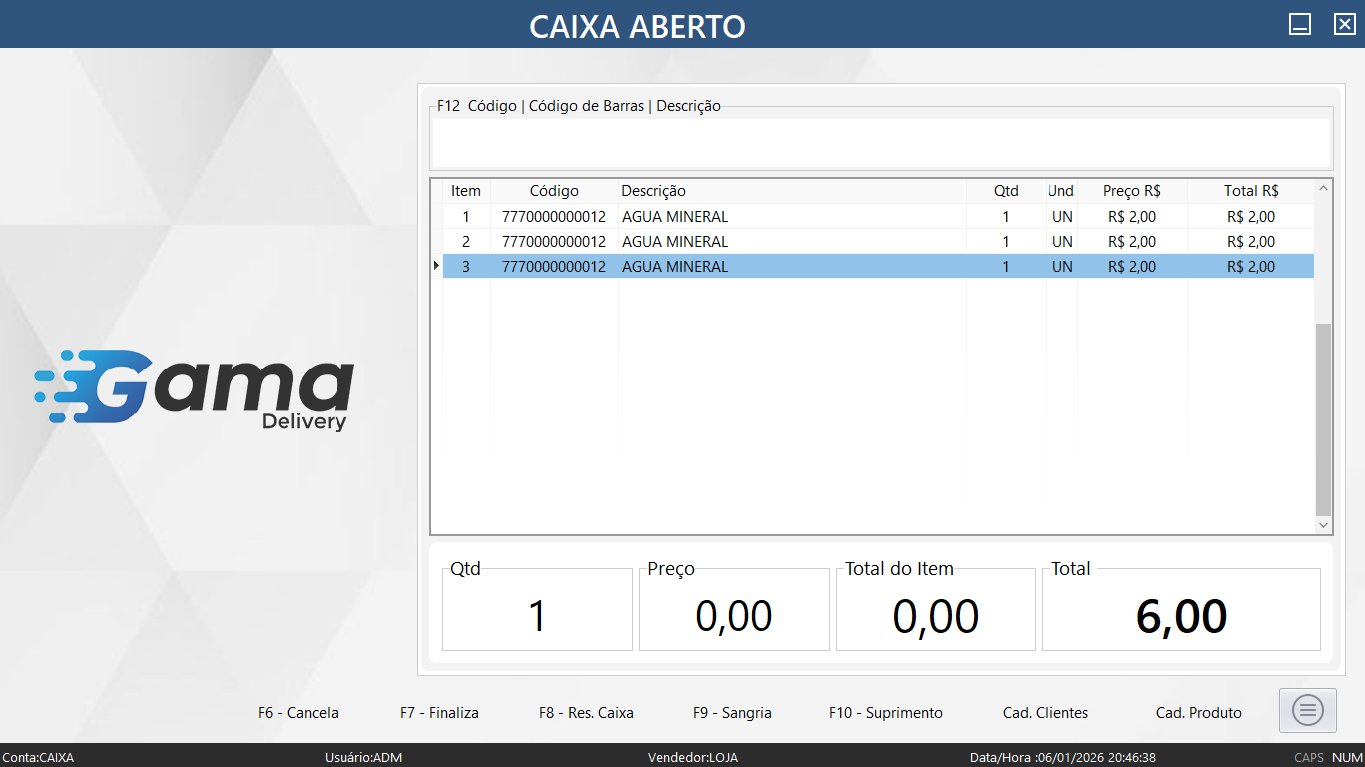Choose F10 - Suprimento option
Screen dimensions: 1365x767
(885, 713)
